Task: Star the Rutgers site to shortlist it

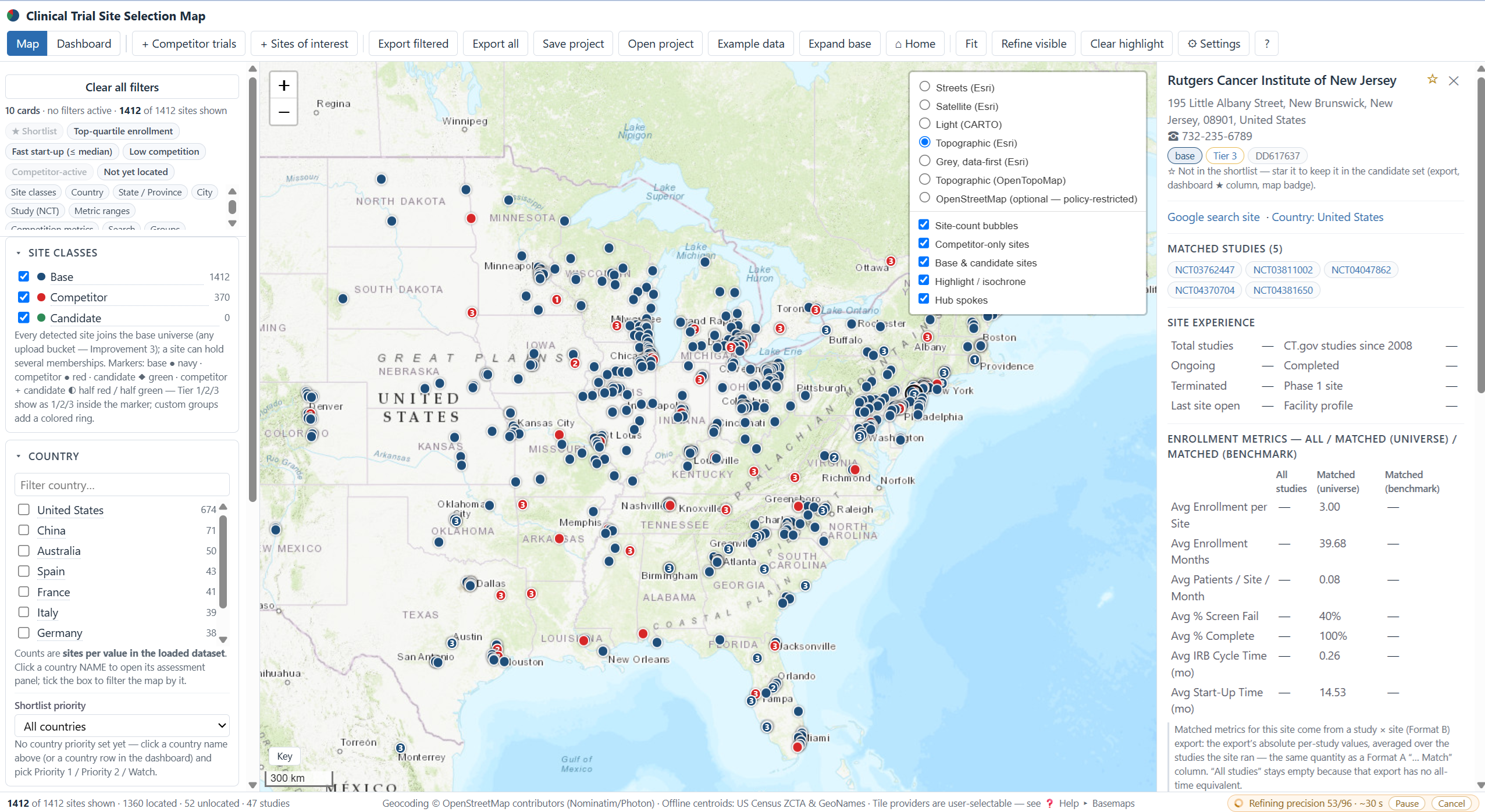Action: [x=1432, y=80]
